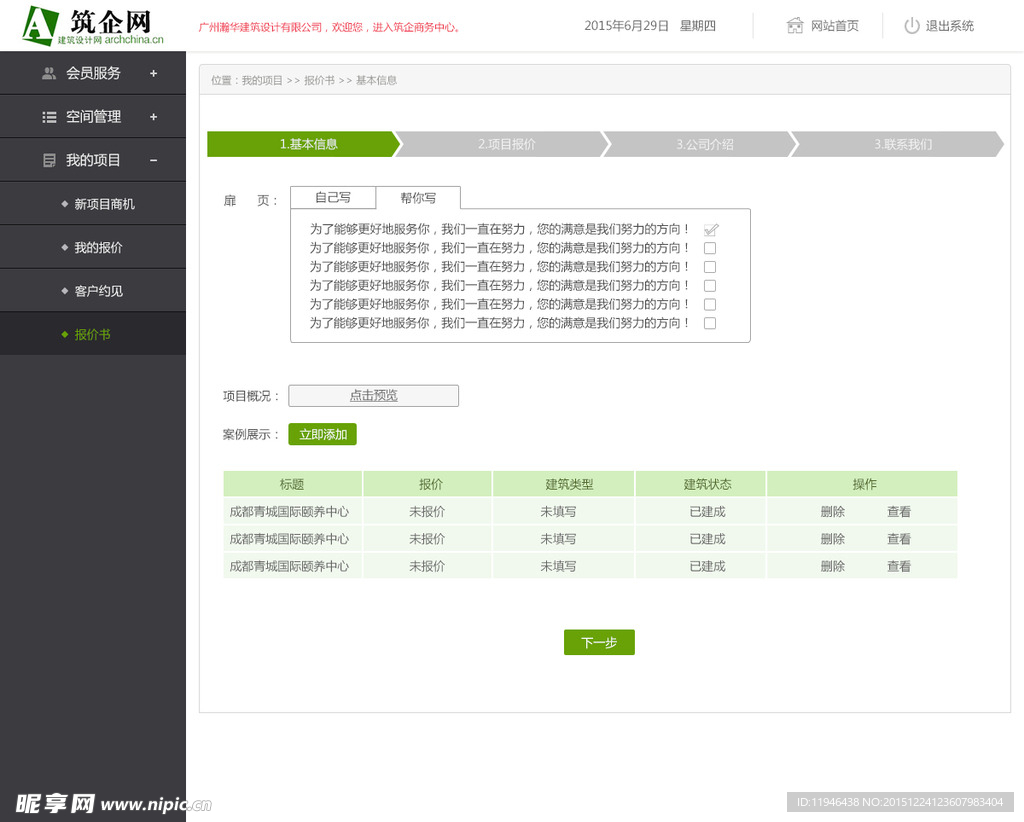Check the second message row checkbox
This screenshot has height=822, width=1024.
pyautogui.click(x=710, y=248)
